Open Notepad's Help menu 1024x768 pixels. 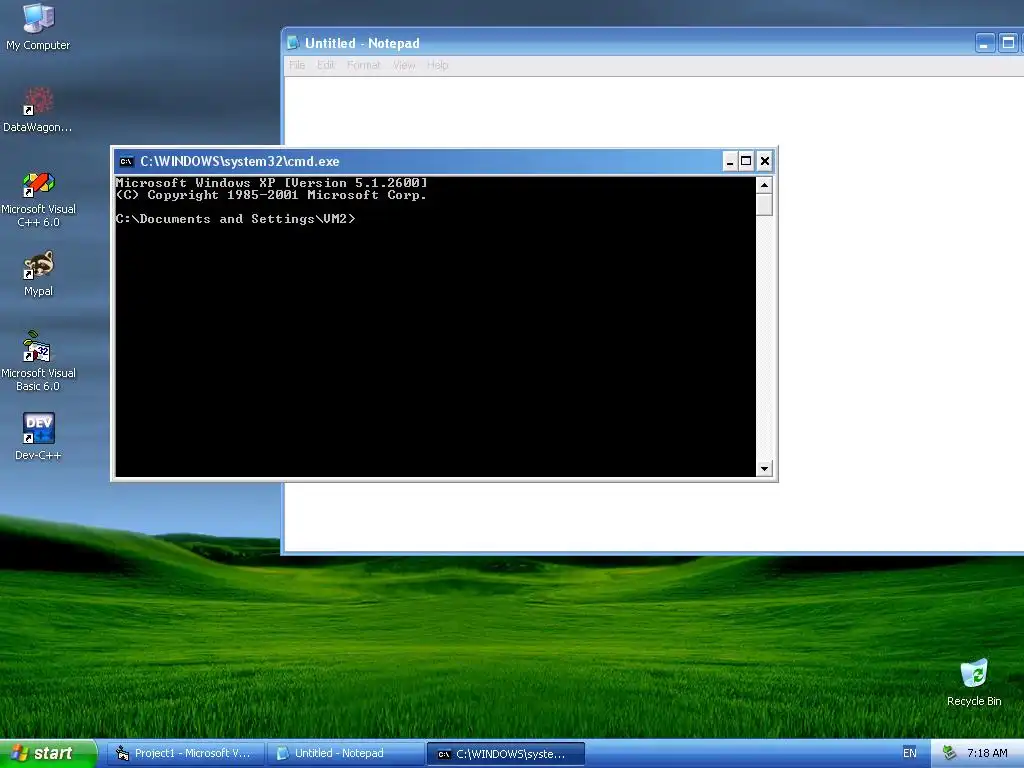(438, 65)
